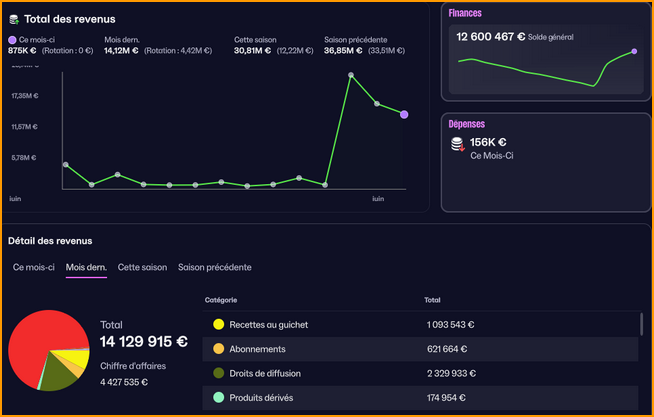Viewport: 654px width, 417px height.
Task: Click the coin stack icon beside Total des revenus
Action: (x=14, y=19)
